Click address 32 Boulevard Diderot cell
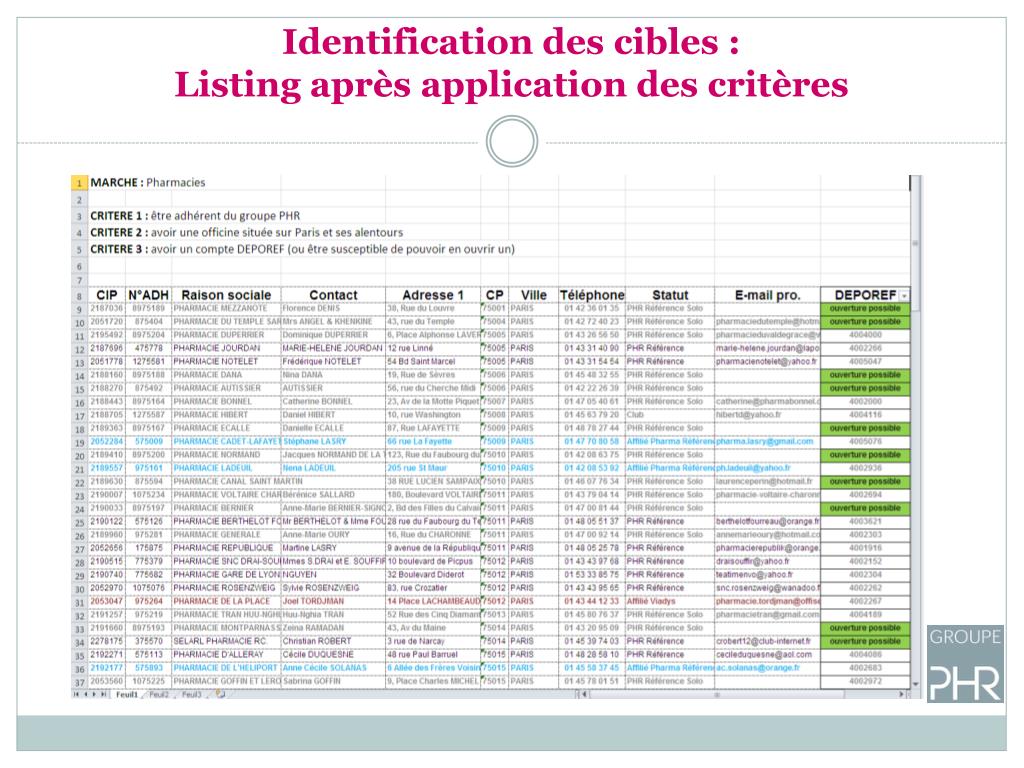Viewport: 1024px width, 768px height. 432,575
